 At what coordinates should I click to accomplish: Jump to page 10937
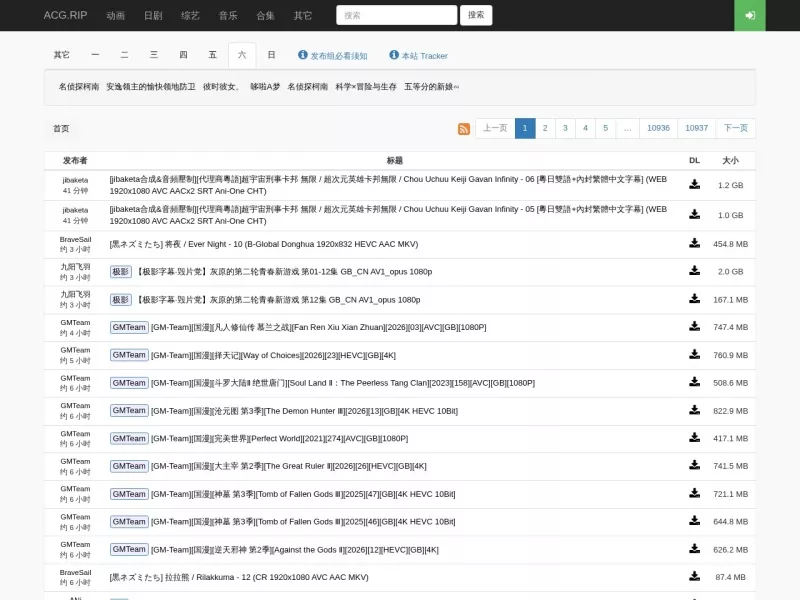pyautogui.click(x=696, y=128)
